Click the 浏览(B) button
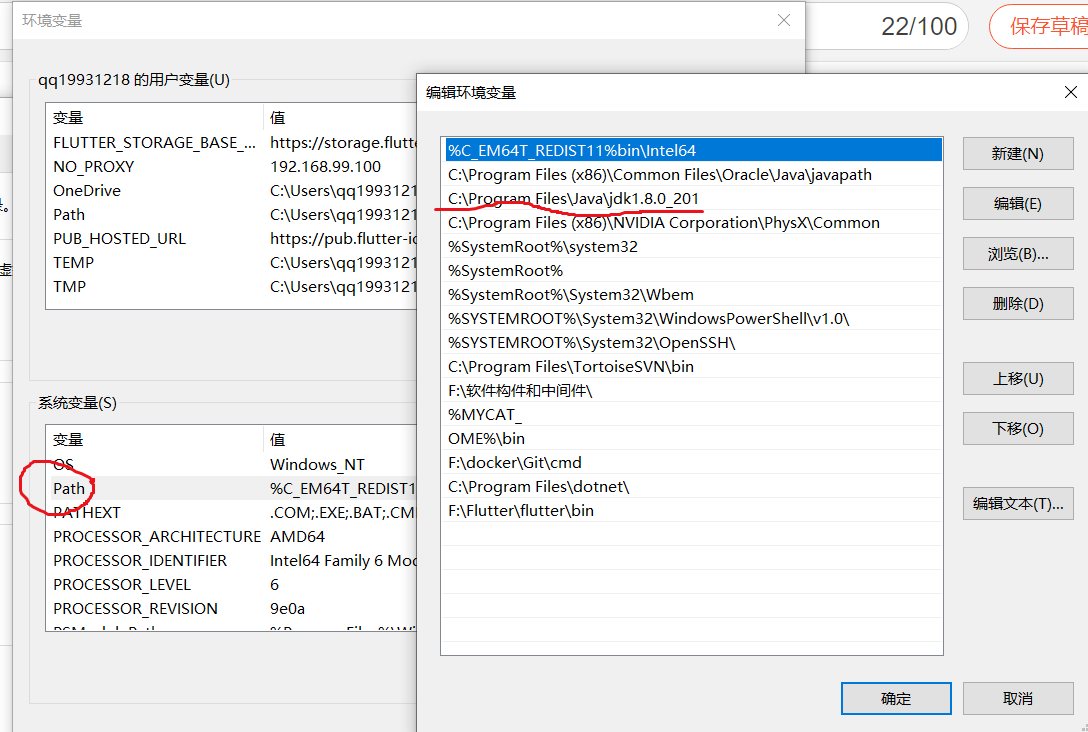This screenshot has width=1088, height=732. point(1017,253)
